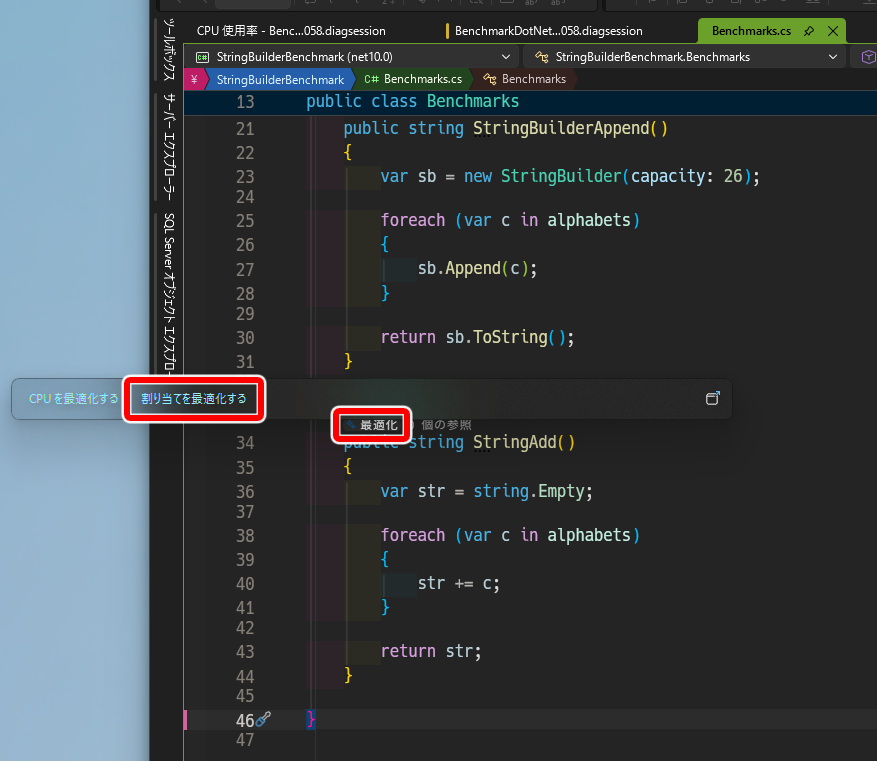Select the StringBuilderBenchmark breadcrumb item
Screen dimensions: 877x761
[x=280, y=79]
